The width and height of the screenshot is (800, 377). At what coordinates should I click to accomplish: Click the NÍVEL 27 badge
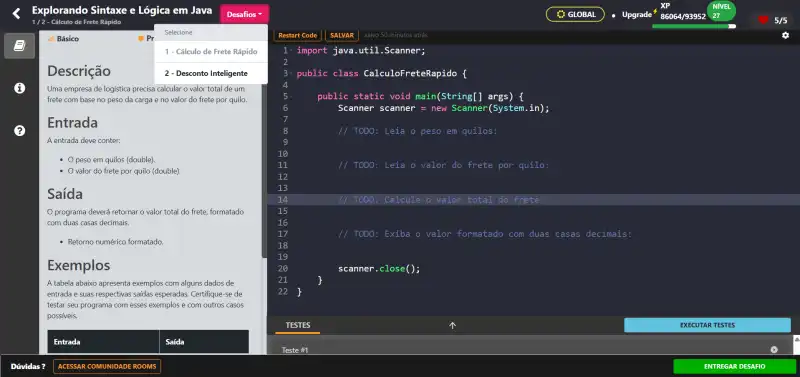tap(721, 11)
